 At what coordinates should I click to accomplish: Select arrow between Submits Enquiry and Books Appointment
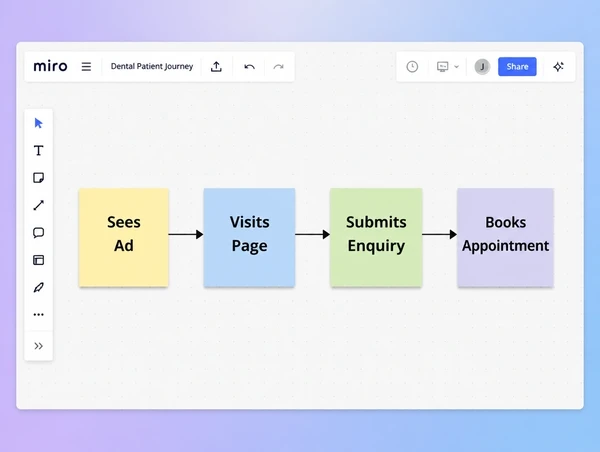click(x=440, y=234)
